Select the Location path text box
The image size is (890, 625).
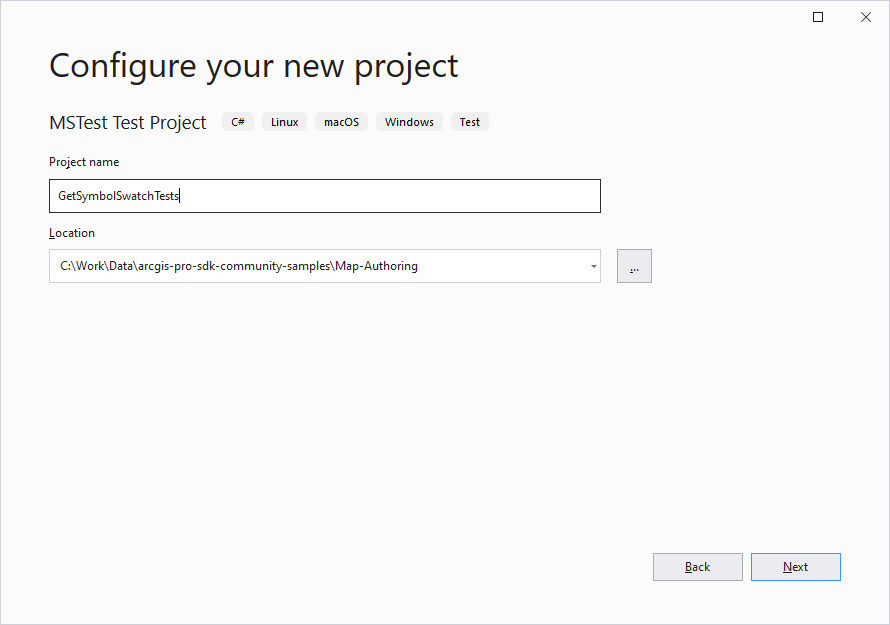(x=300, y=265)
